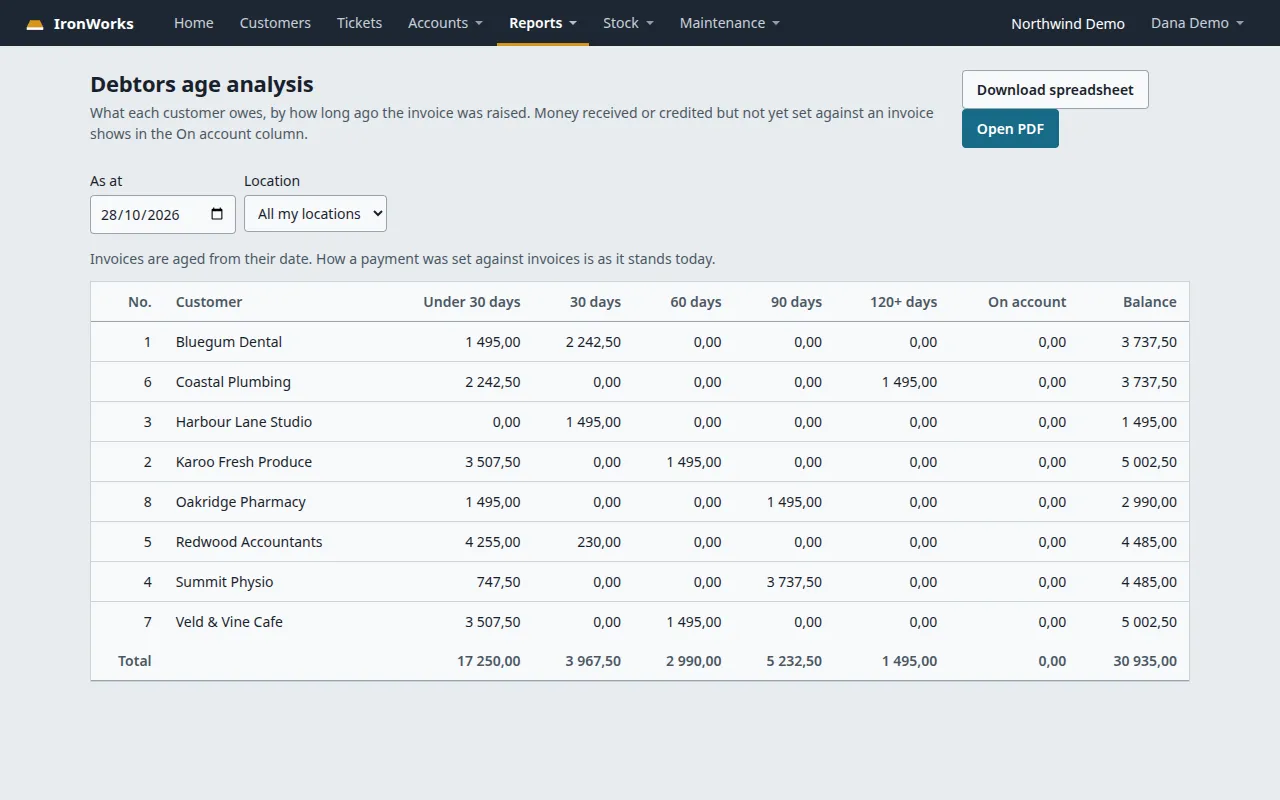
Task: Open the Customers page
Action: 275,23
